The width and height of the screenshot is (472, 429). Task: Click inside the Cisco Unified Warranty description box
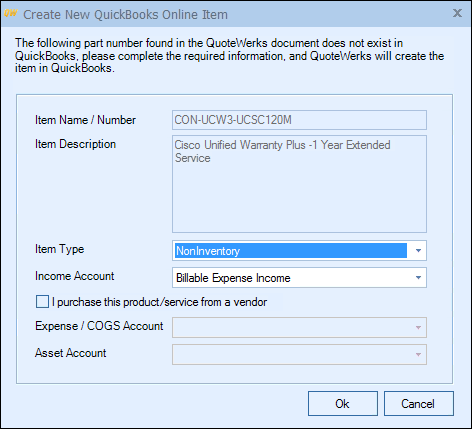tap(299, 184)
